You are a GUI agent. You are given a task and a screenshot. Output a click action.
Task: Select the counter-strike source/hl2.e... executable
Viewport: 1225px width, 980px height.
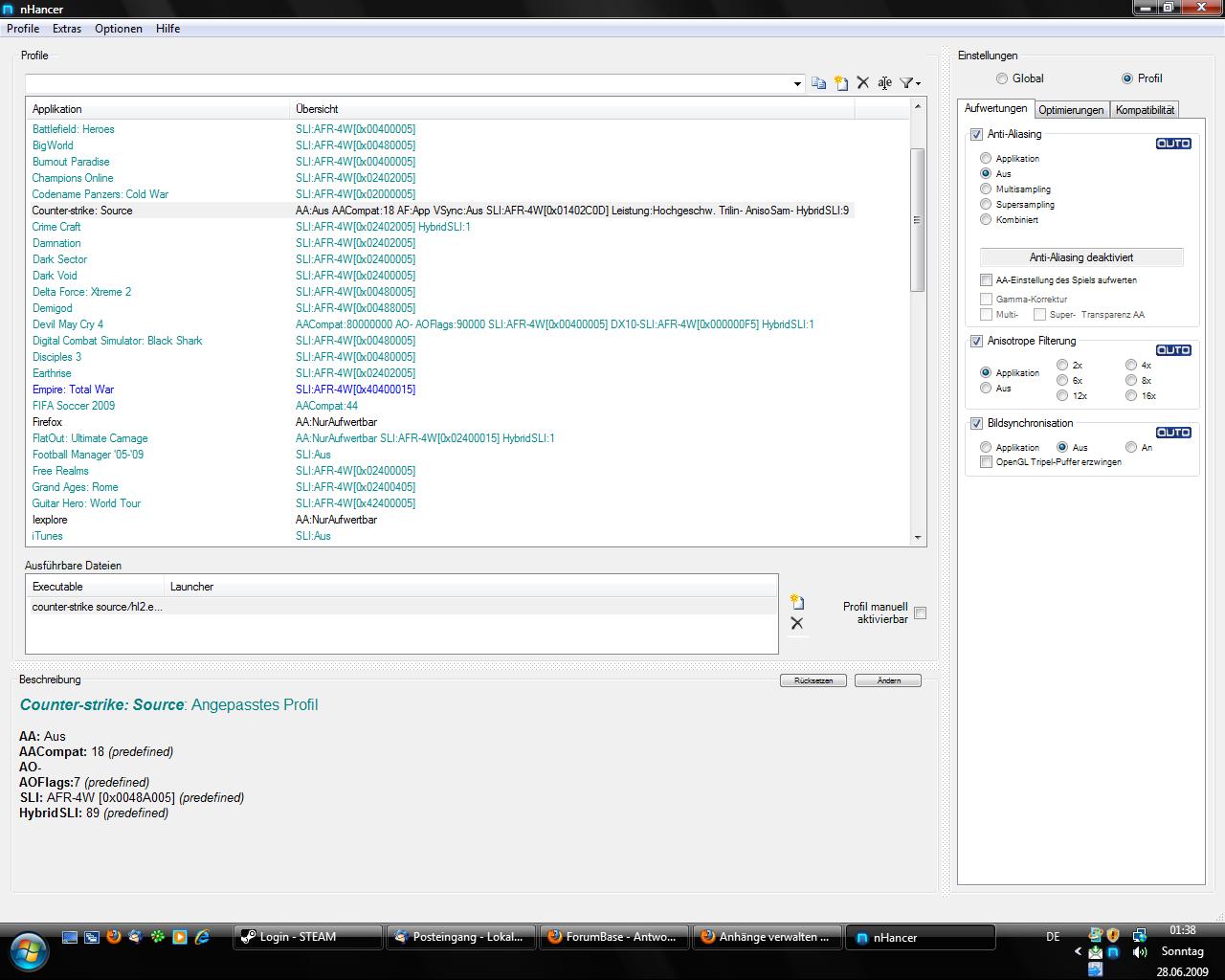(x=97, y=607)
